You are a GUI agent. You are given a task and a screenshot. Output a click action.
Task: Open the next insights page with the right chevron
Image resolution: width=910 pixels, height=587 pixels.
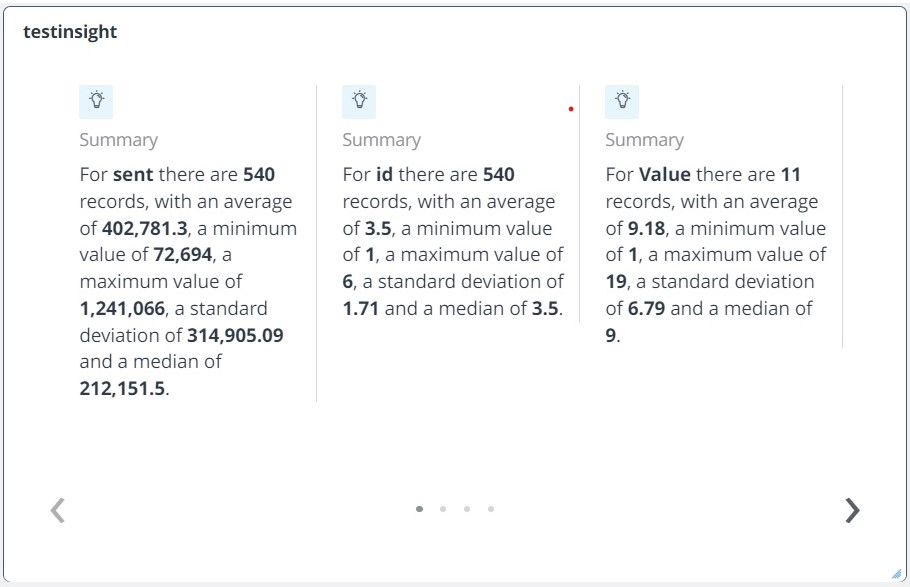click(852, 510)
